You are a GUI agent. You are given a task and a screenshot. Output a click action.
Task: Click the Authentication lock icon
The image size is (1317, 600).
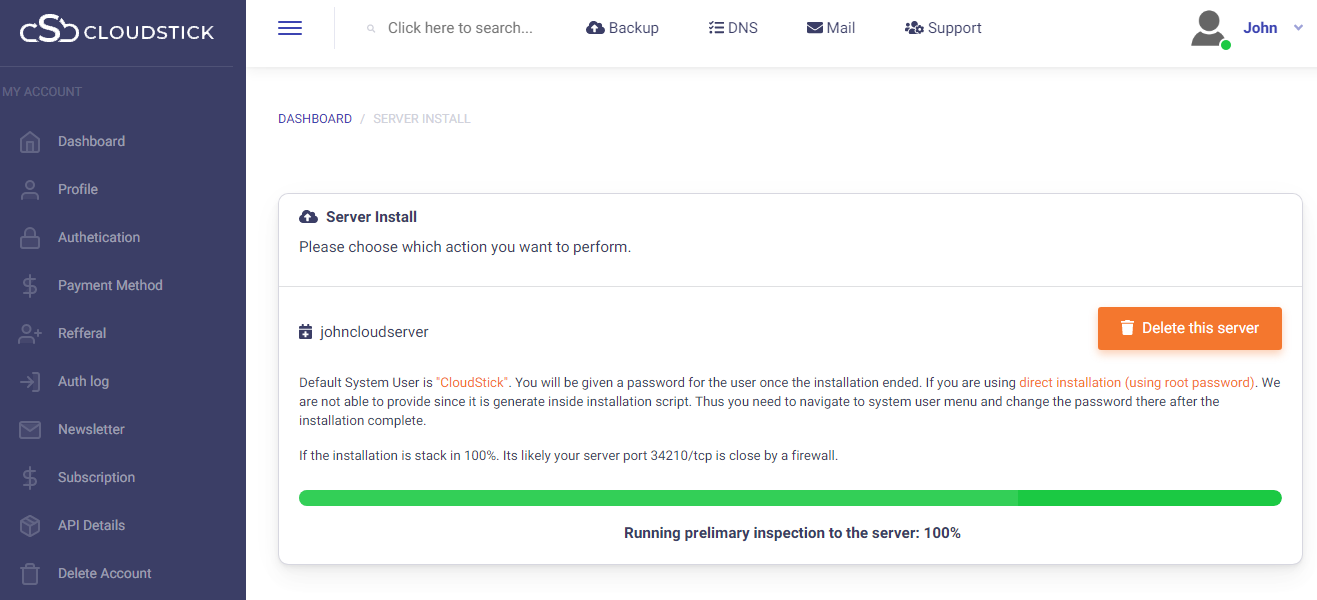coord(30,238)
